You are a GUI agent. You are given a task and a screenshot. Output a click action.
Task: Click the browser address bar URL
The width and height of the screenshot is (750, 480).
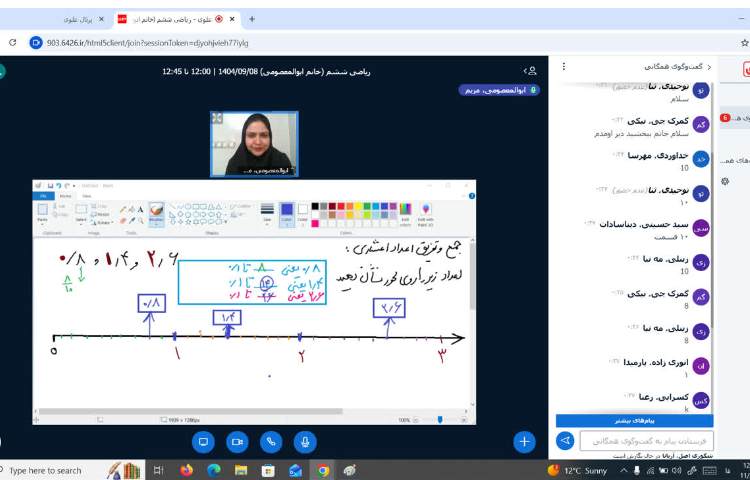148,43
